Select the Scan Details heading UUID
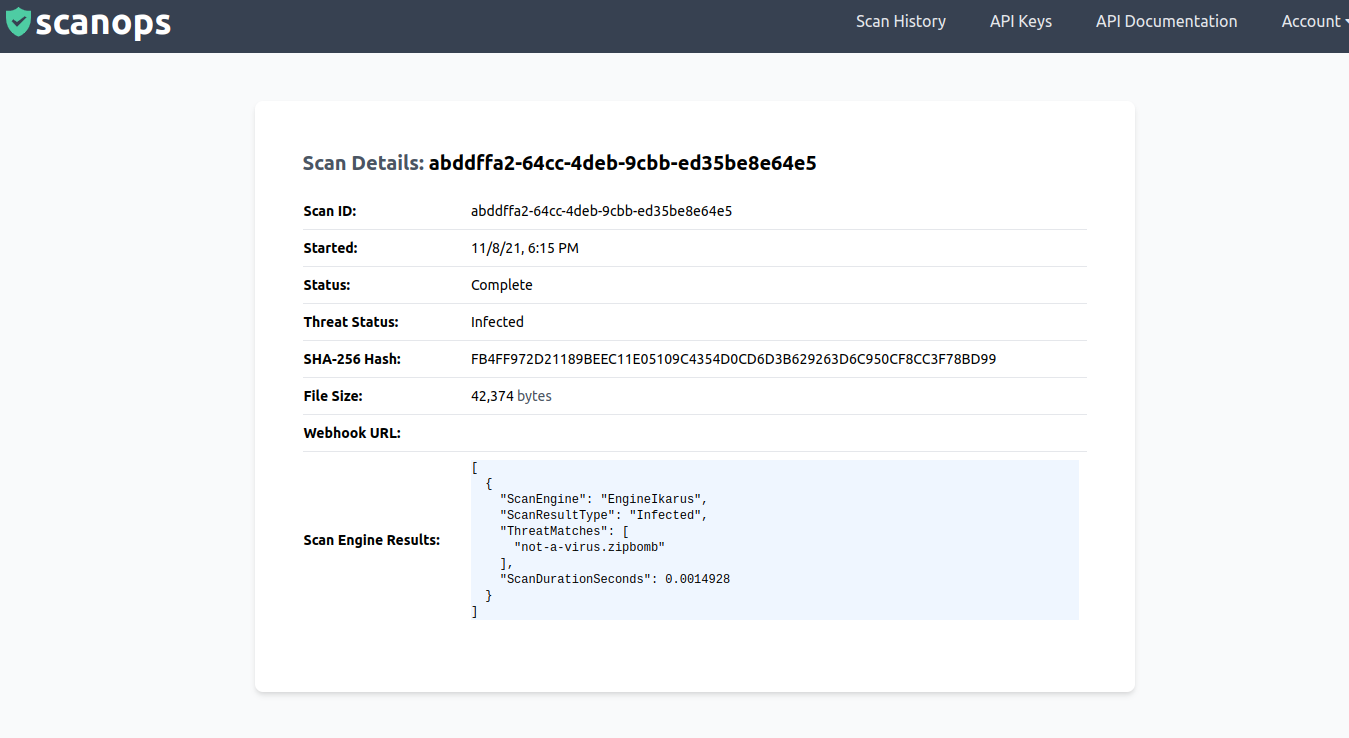Viewport: 1349px width, 738px height. (623, 163)
